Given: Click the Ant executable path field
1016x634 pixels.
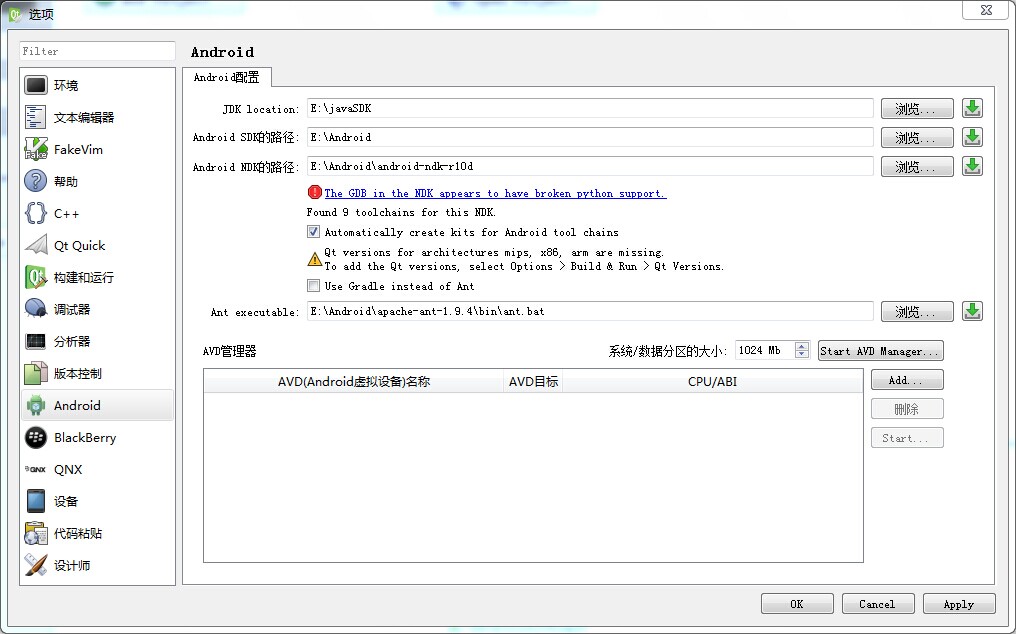Looking at the screenshot, I should coord(590,311).
